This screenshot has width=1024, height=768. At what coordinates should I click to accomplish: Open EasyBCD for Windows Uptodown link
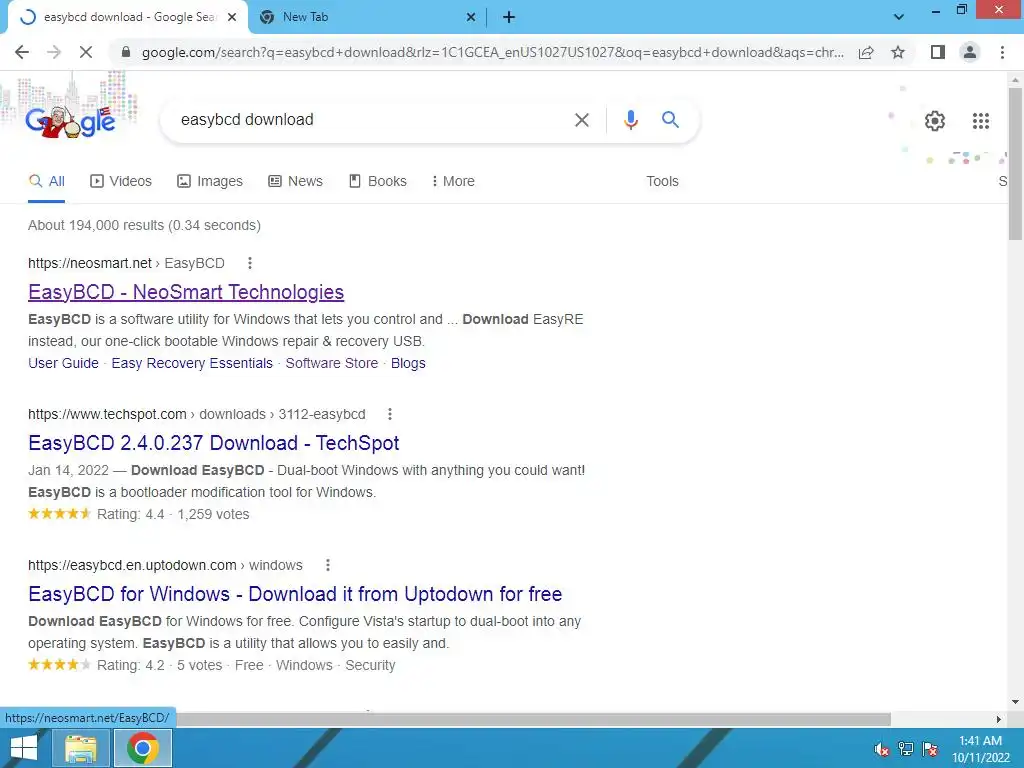coord(295,594)
